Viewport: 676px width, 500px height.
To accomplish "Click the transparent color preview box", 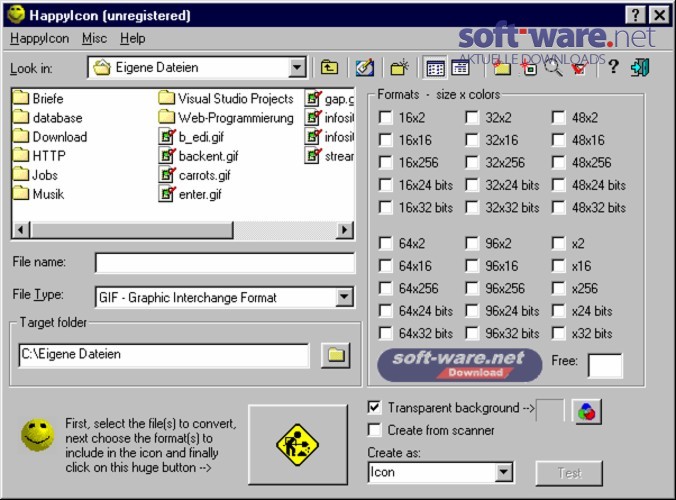I will click(x=550, y=410).
